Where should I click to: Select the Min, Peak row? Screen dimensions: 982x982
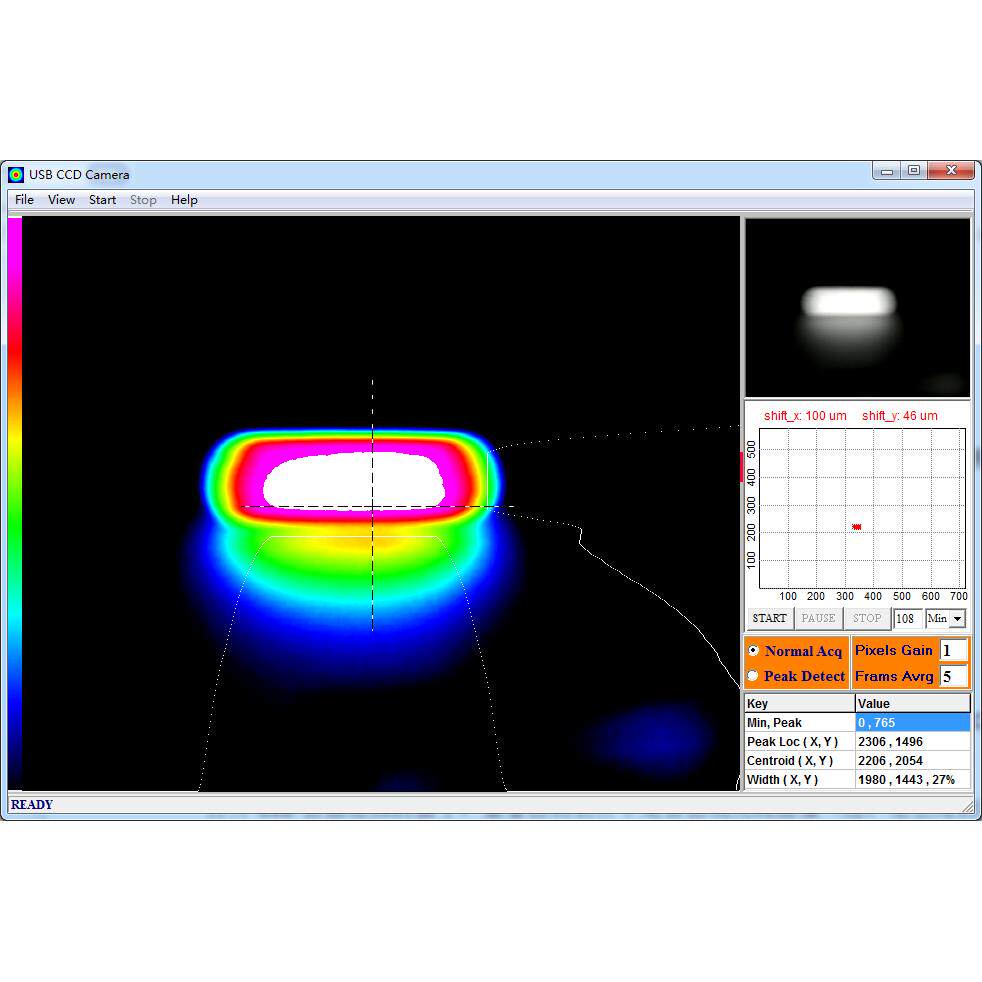(857, 722)
